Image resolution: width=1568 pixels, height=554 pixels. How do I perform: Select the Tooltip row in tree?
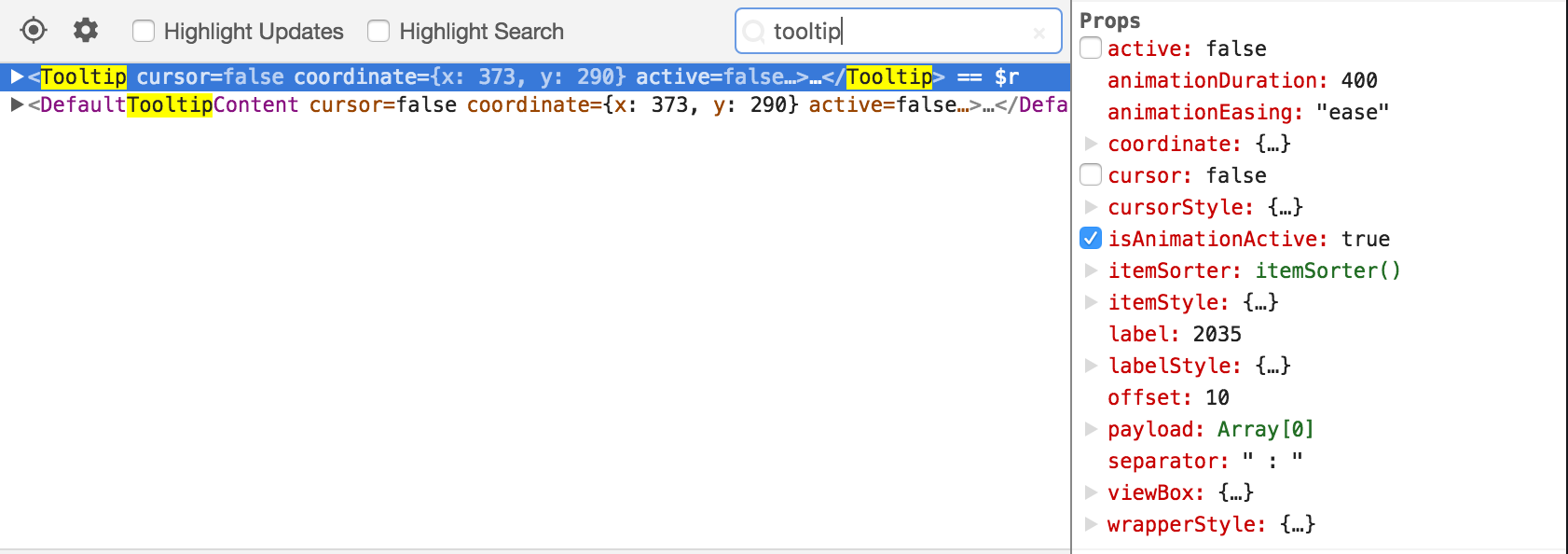[535, 76]
